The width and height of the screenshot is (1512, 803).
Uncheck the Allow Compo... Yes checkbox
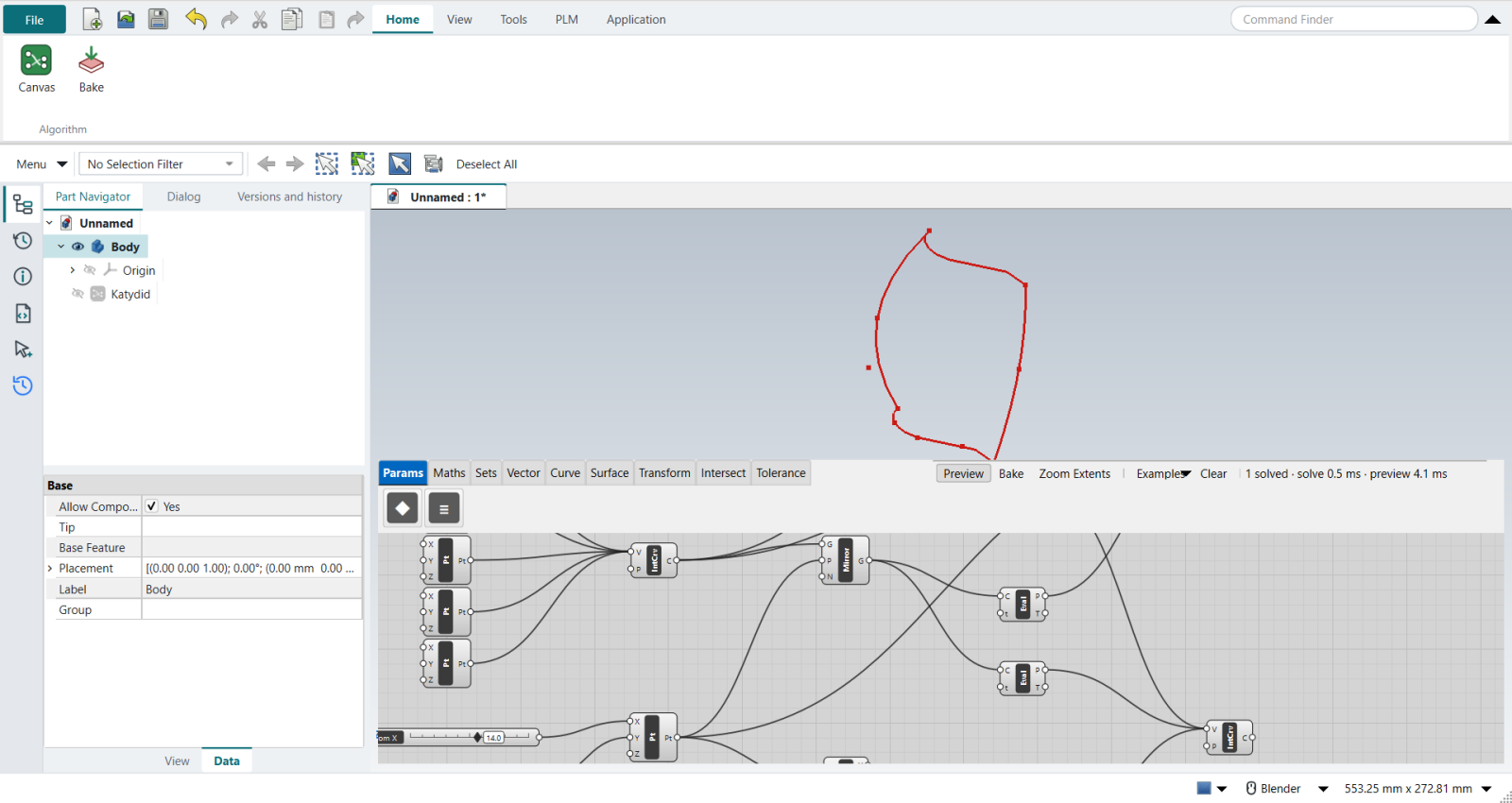click(152, 506)
